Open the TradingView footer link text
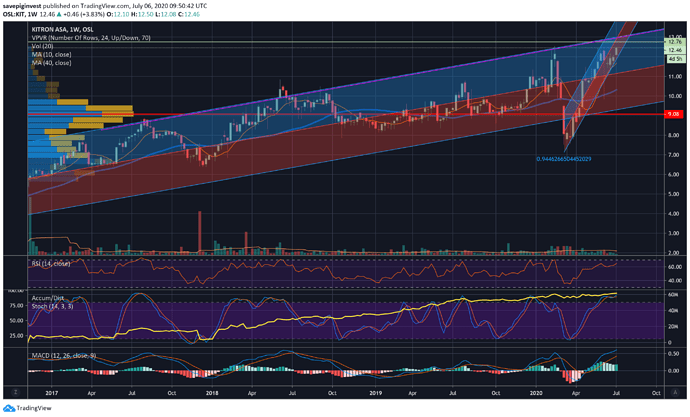Image resolution: width=690 pixels, height=417 pixels. (x=34, y=408)
